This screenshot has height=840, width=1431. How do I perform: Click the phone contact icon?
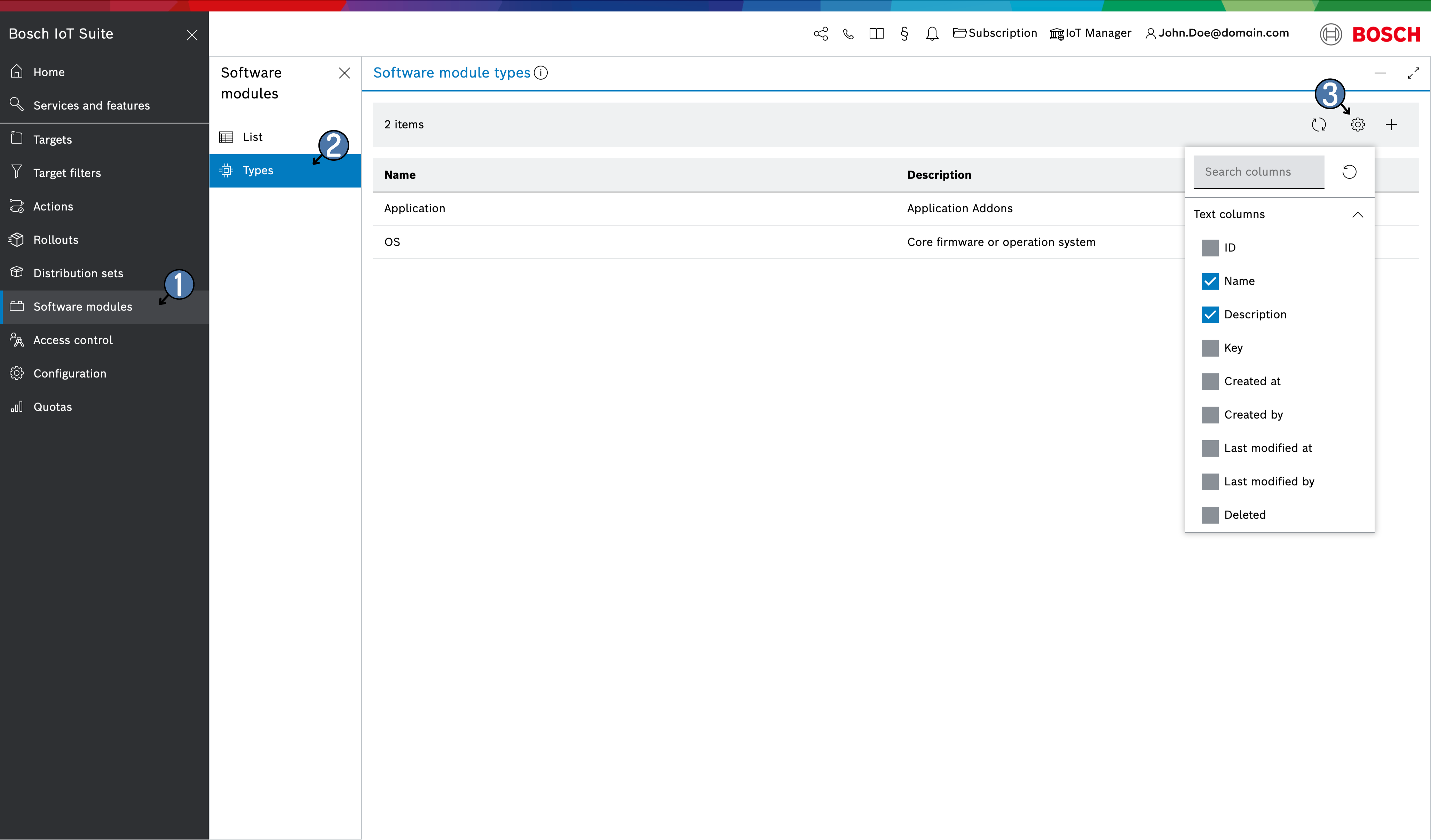coord(848,33)
